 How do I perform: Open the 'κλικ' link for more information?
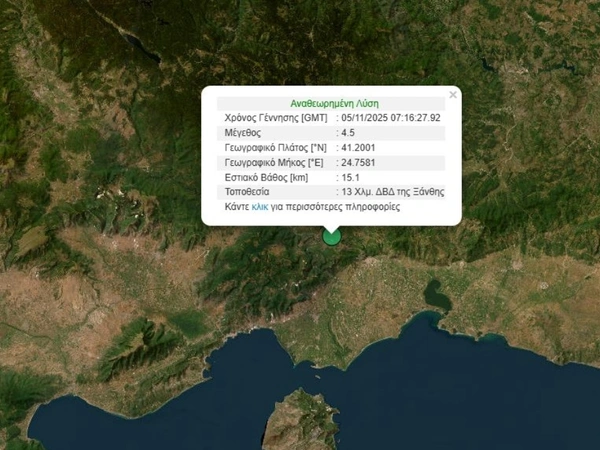(259, 207)
